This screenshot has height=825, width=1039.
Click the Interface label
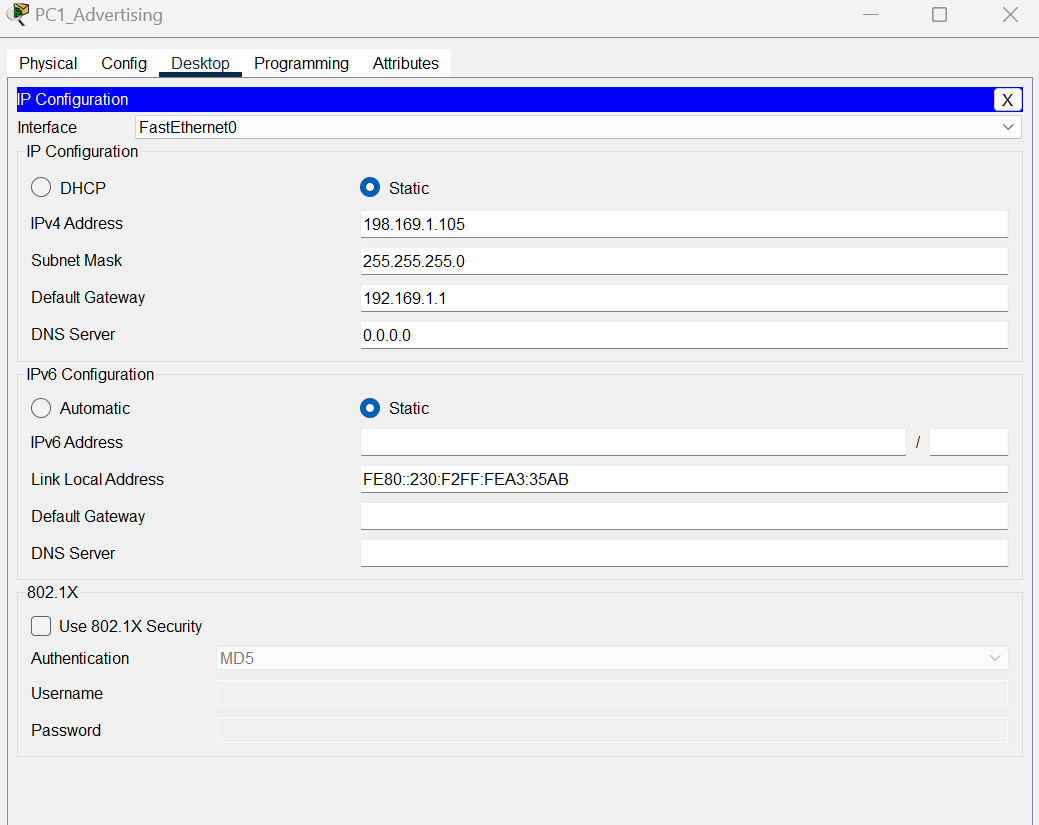tap(47, 127)
